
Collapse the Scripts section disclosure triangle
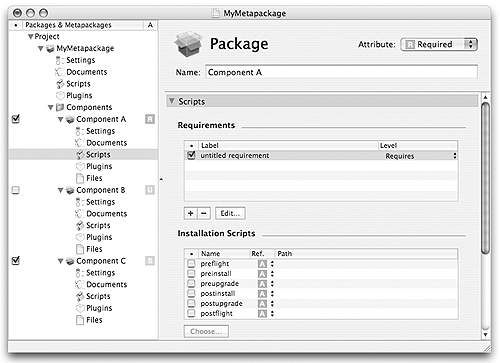[x=172, y=101]
